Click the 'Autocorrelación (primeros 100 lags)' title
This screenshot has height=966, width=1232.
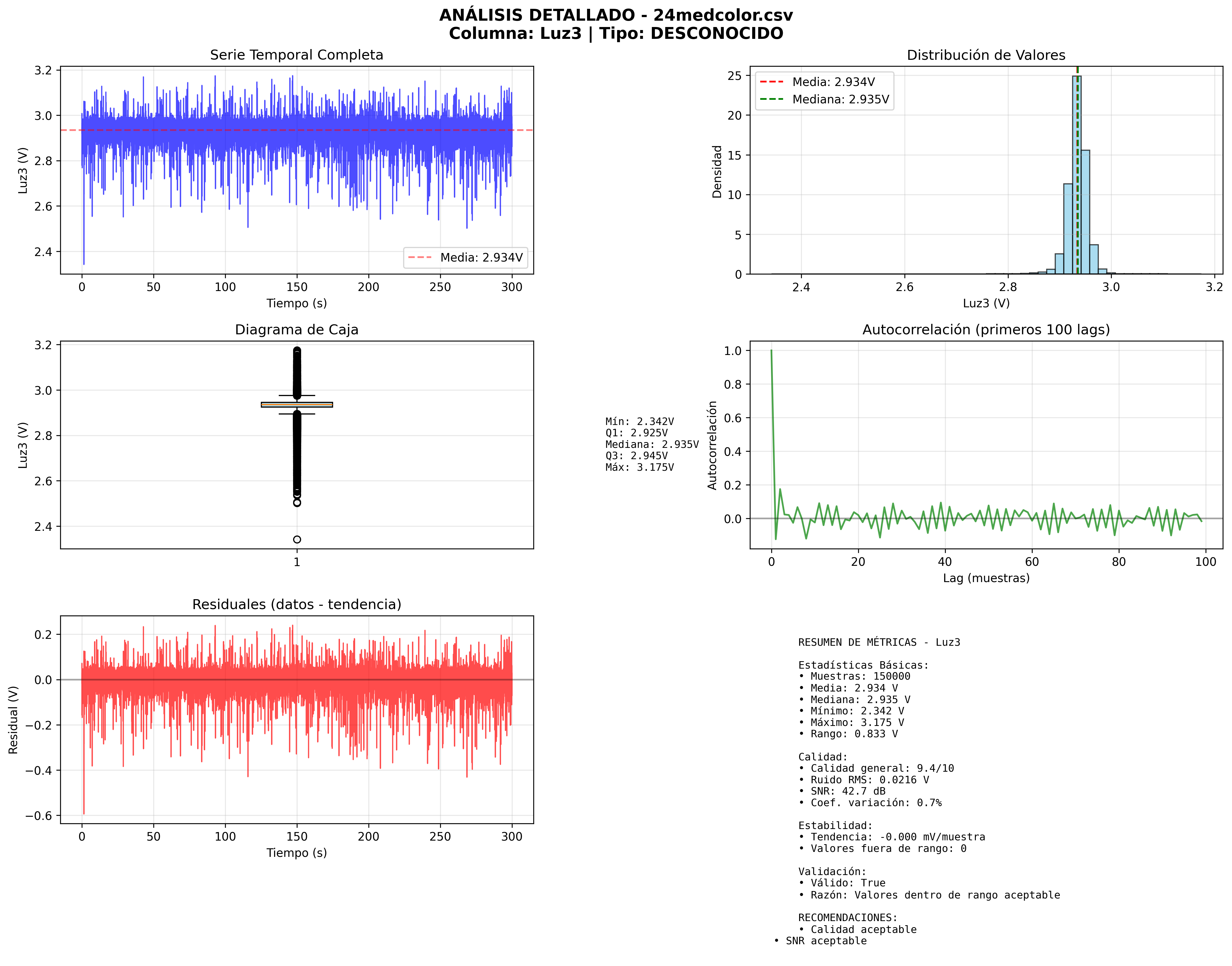[x=985, y=330]
